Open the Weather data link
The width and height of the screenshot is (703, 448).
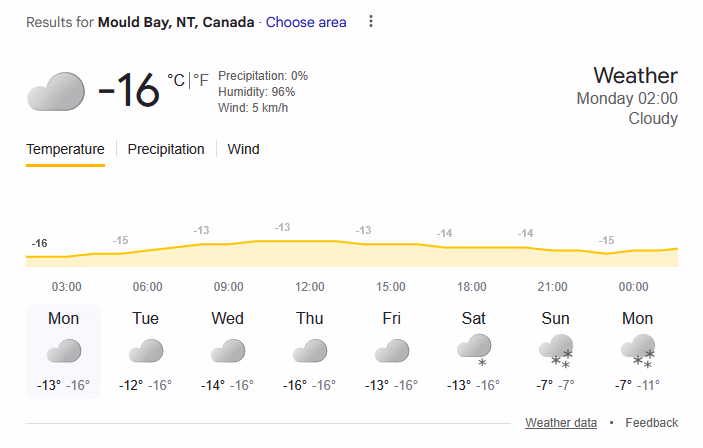click(561, 423)
